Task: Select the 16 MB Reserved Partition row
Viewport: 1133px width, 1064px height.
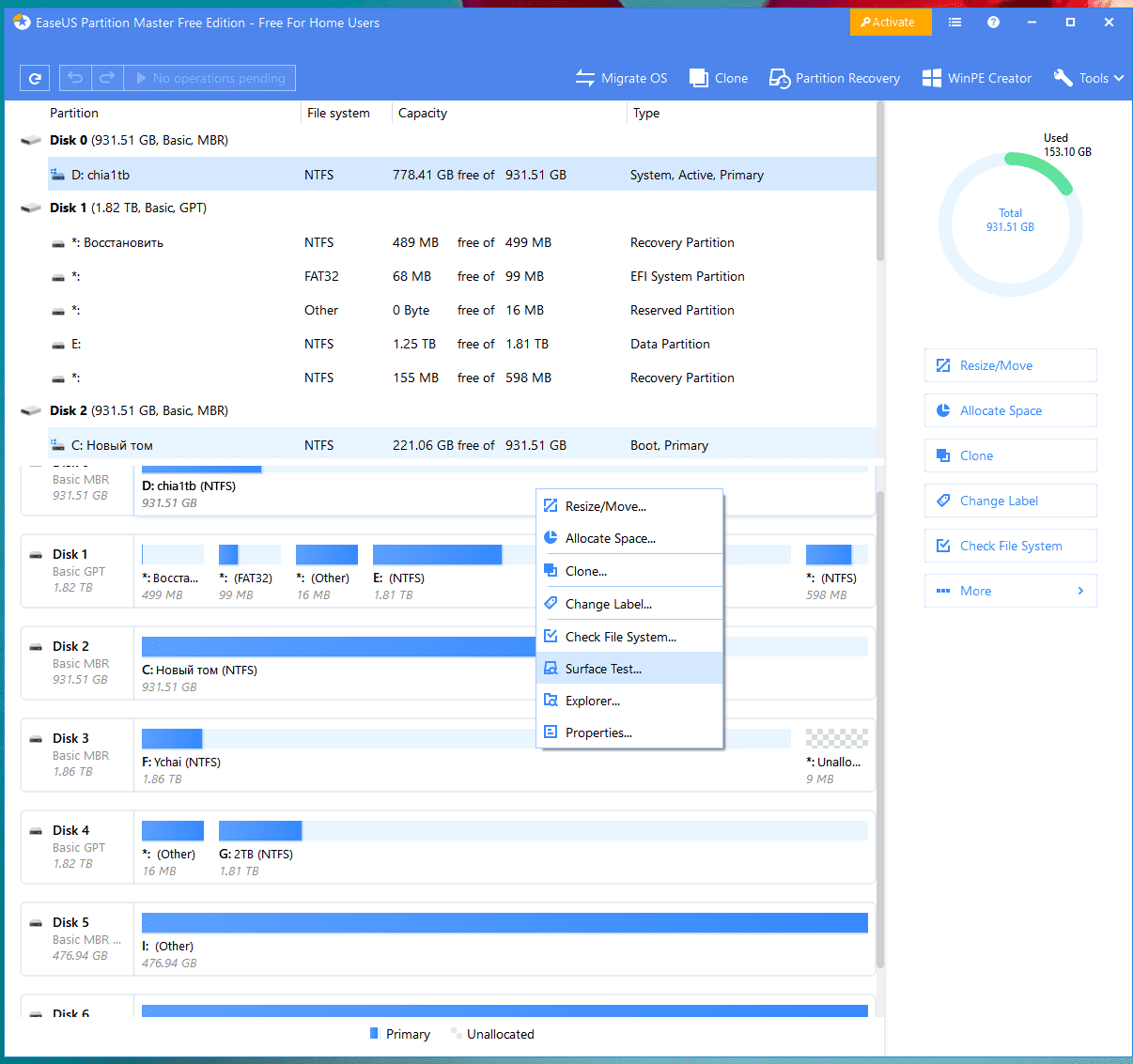Action: (x=461, y=310)
